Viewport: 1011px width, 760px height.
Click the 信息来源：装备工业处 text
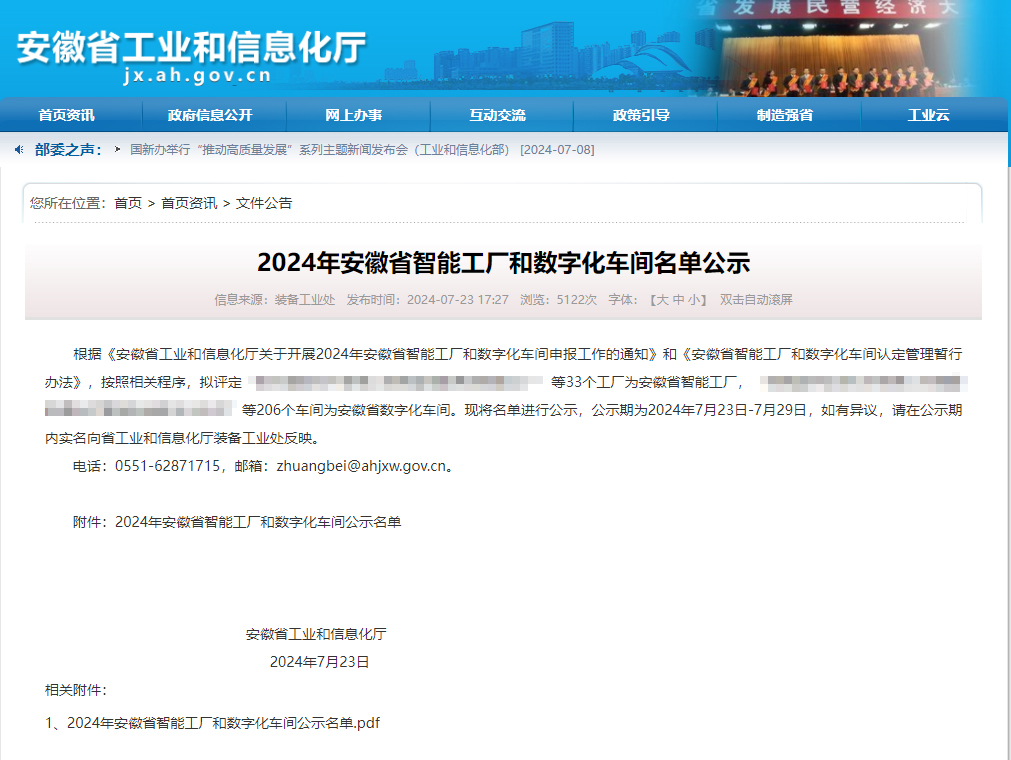275,300
